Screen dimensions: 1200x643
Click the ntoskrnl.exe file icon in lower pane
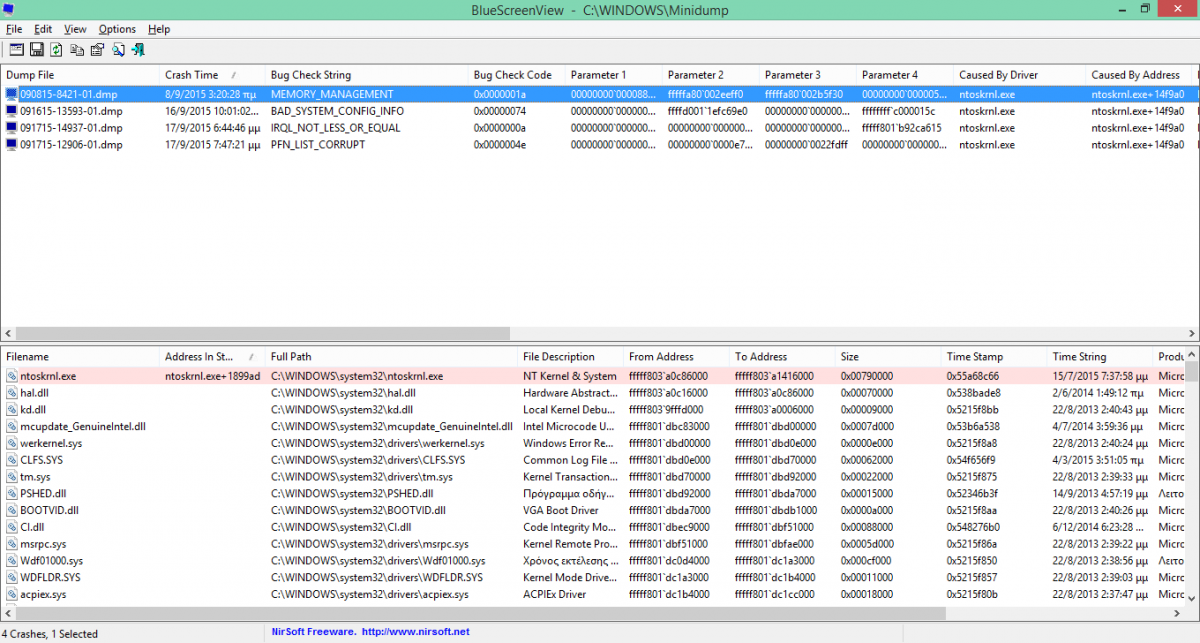(x=11, y=376)
